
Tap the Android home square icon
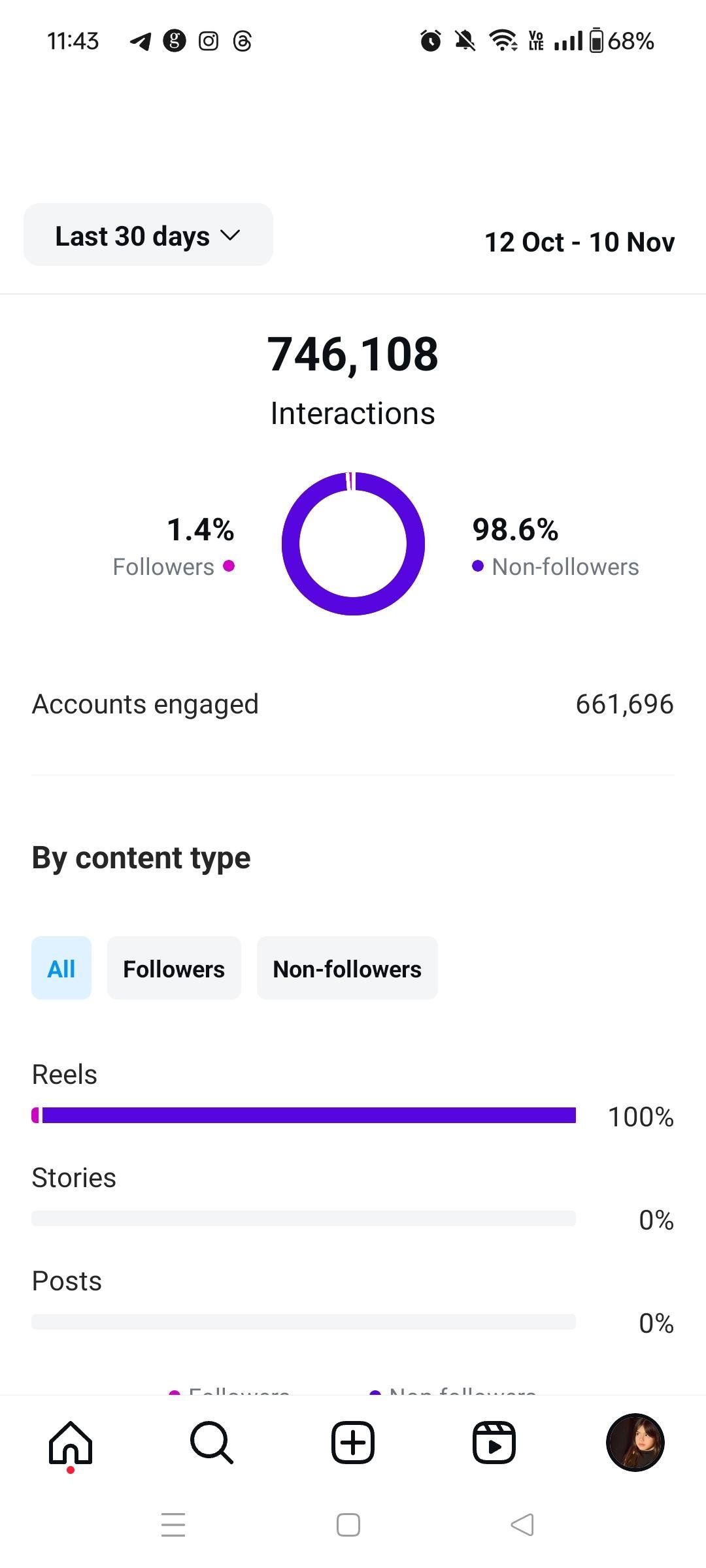click(x=348, y=1525)
